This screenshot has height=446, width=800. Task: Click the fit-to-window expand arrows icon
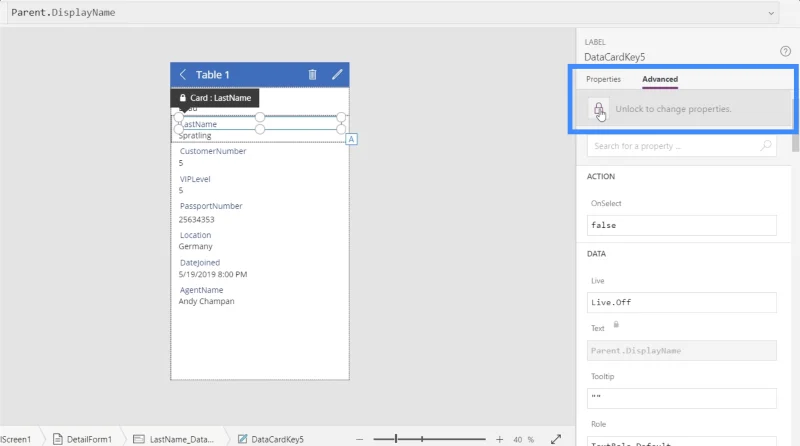tap(556, 439)
